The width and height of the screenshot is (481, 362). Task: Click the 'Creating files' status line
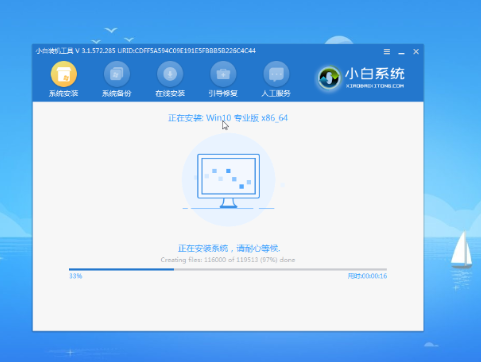[228, 260]
